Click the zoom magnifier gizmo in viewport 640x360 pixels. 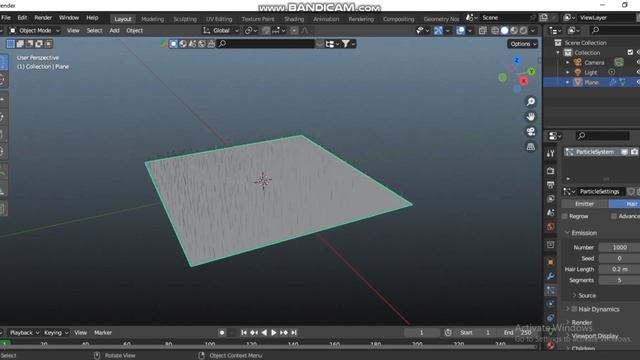tap(530, 102)
